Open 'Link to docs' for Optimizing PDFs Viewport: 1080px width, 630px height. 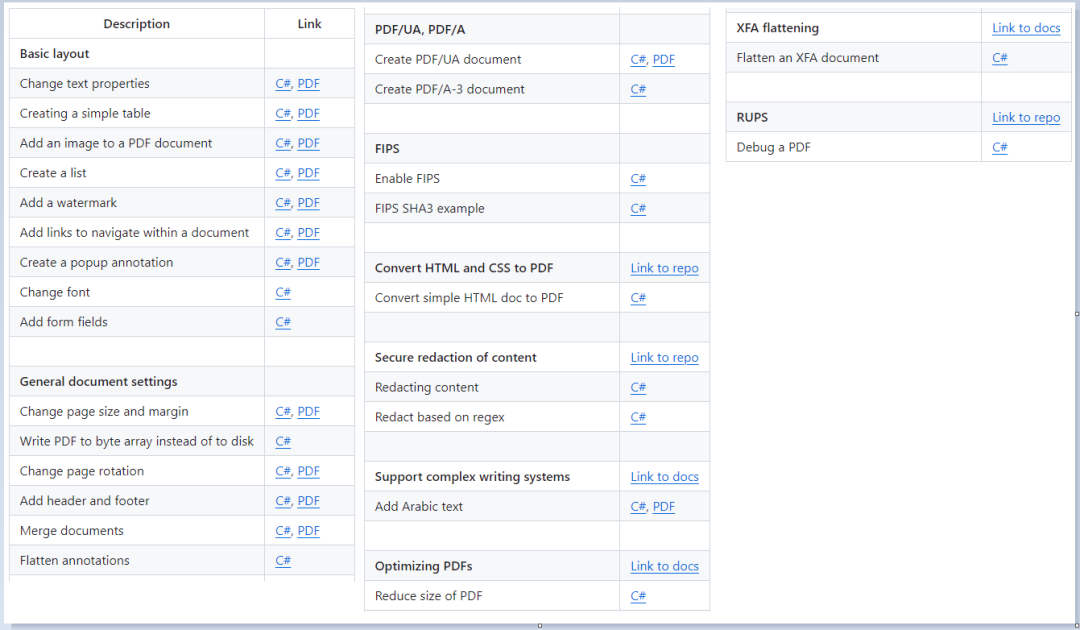(x=665, y=566)
